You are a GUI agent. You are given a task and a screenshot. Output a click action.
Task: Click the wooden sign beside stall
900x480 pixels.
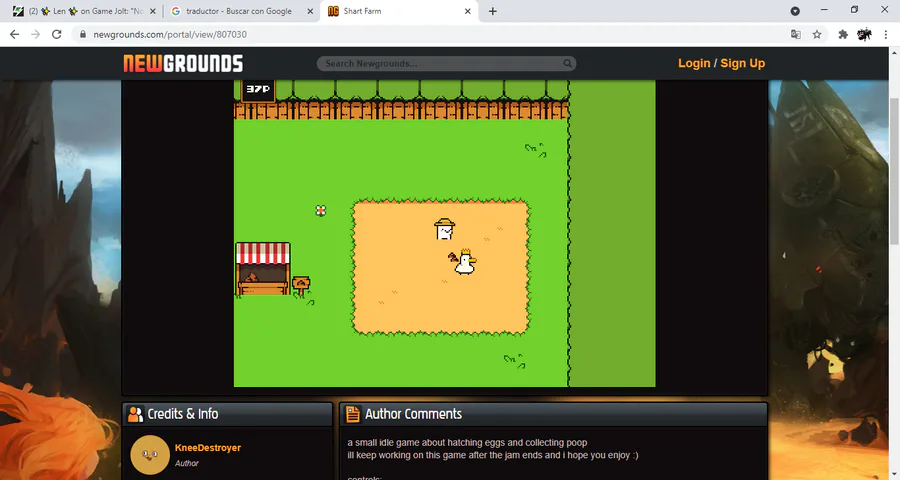301,285
